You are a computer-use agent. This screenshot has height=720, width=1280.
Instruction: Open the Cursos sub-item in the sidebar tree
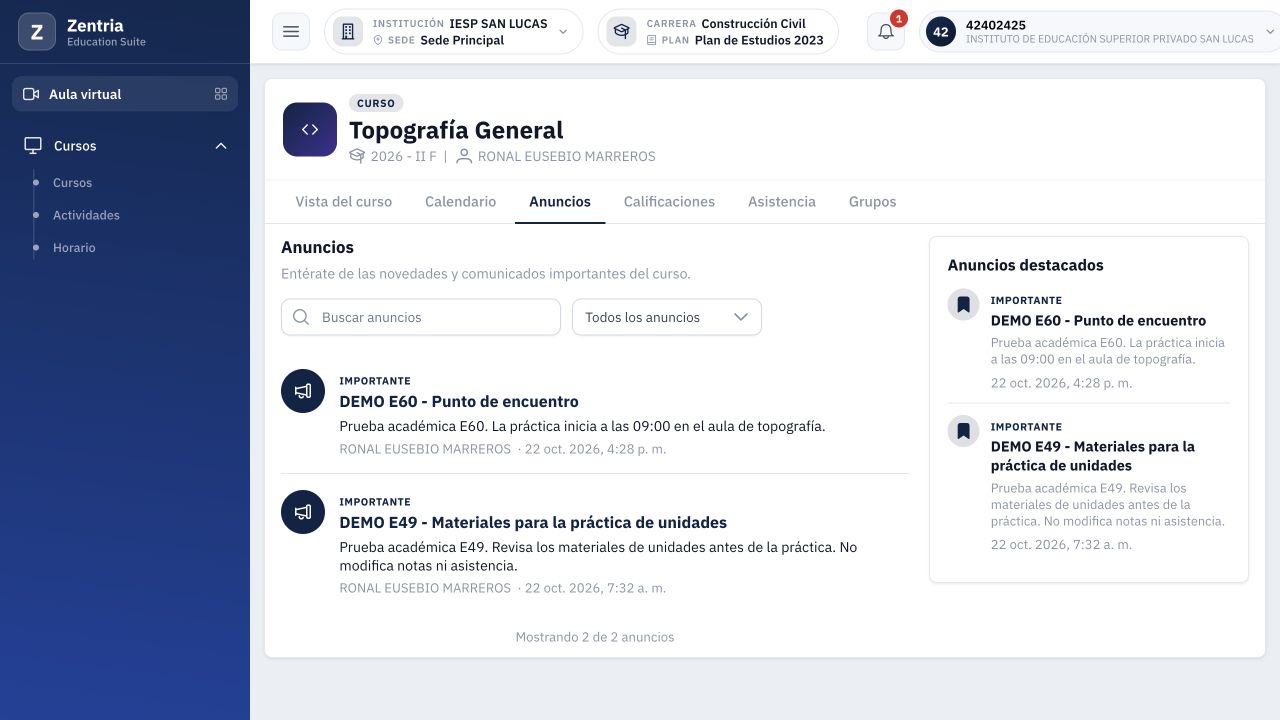click(72, 183)
